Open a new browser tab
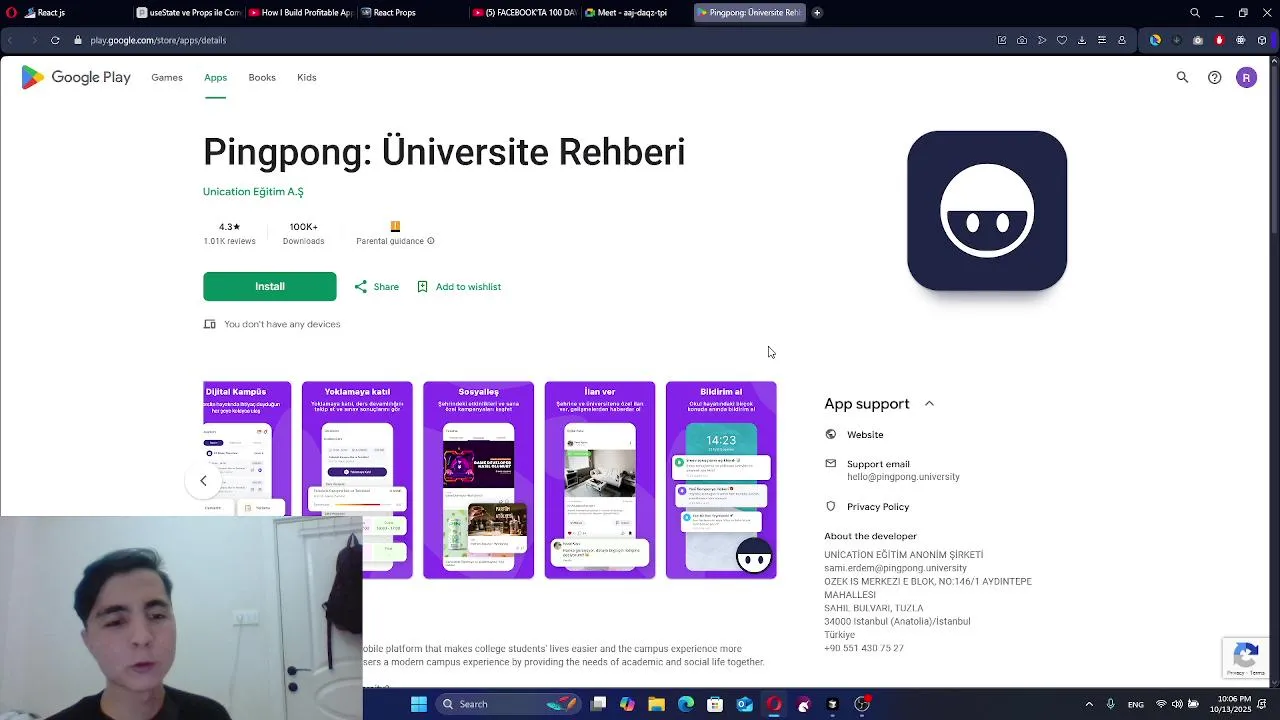 [x=817, y=13]
